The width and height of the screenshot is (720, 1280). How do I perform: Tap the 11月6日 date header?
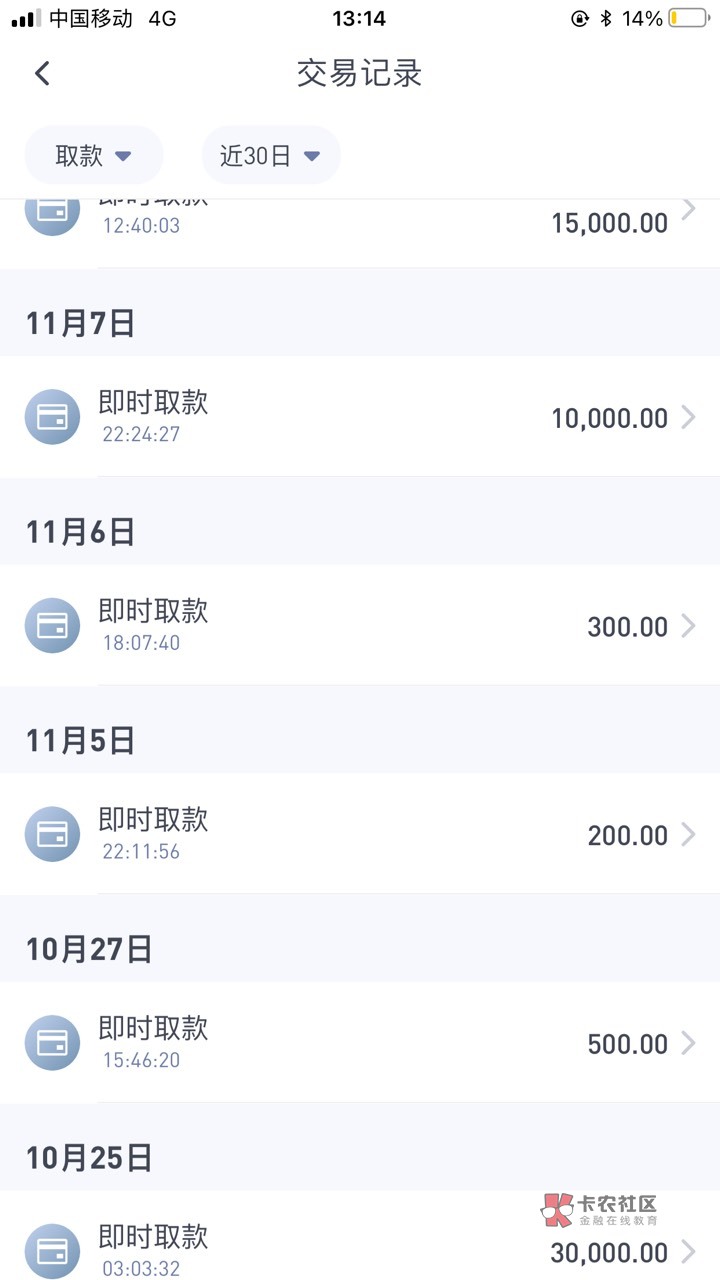coord(80,532)
